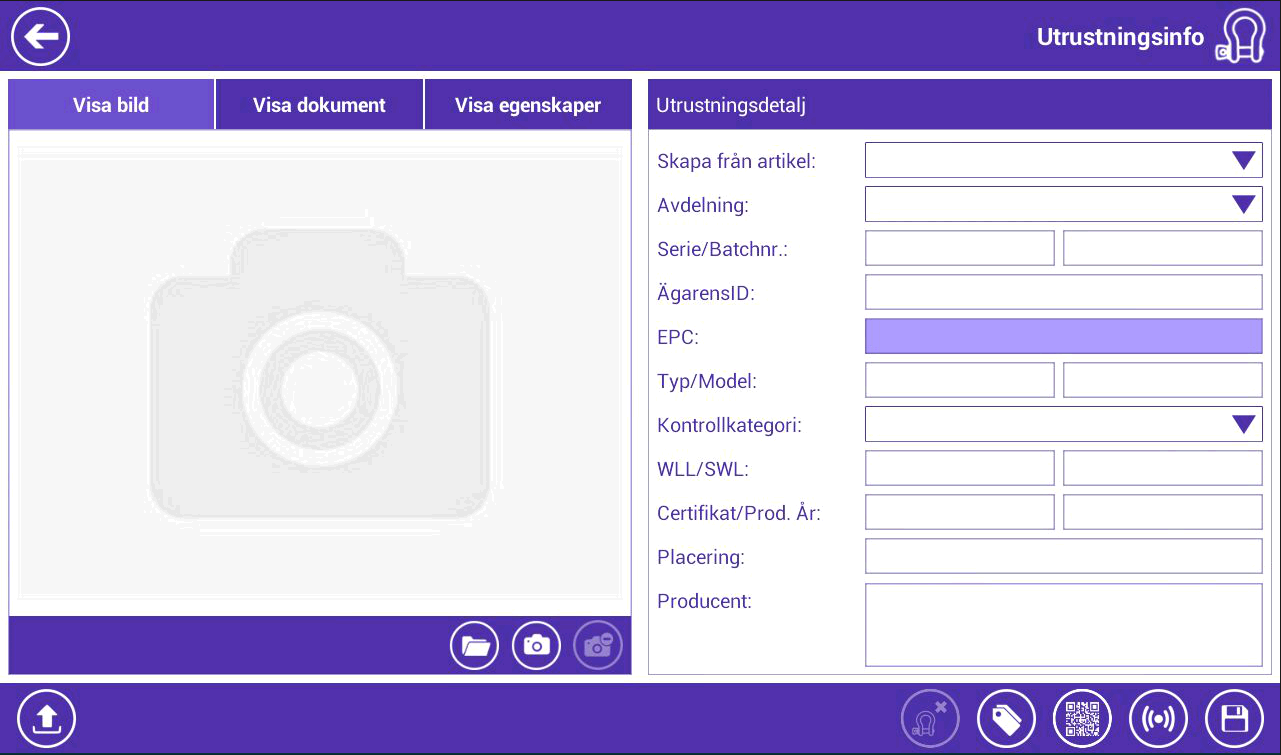Click the Certifikat input field
This screenshot has height=755, width=1281.
tap(959, 512)
